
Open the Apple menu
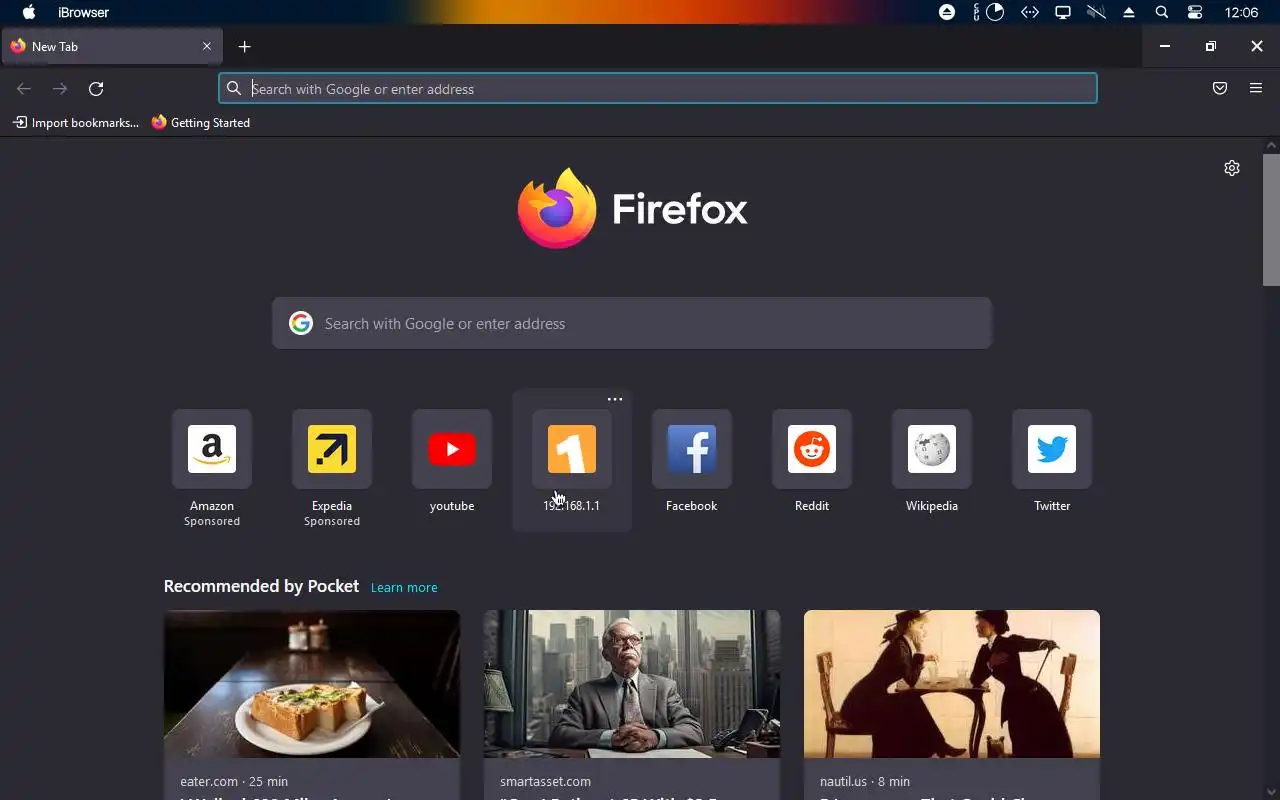(29, 12)
